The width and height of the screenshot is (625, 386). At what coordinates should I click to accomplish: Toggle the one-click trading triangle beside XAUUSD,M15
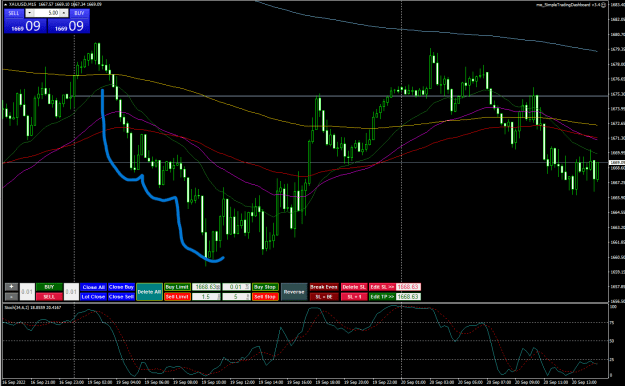click(6, 4)
